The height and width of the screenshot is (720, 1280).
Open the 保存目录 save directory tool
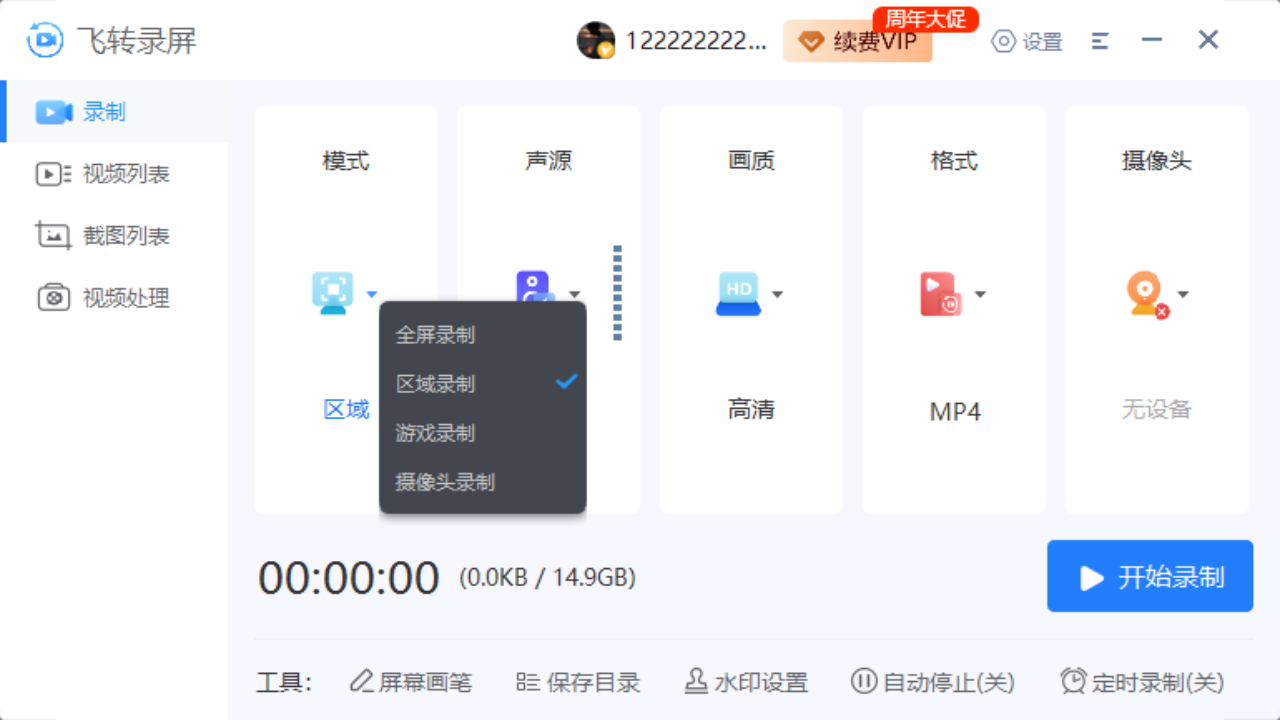578,681
